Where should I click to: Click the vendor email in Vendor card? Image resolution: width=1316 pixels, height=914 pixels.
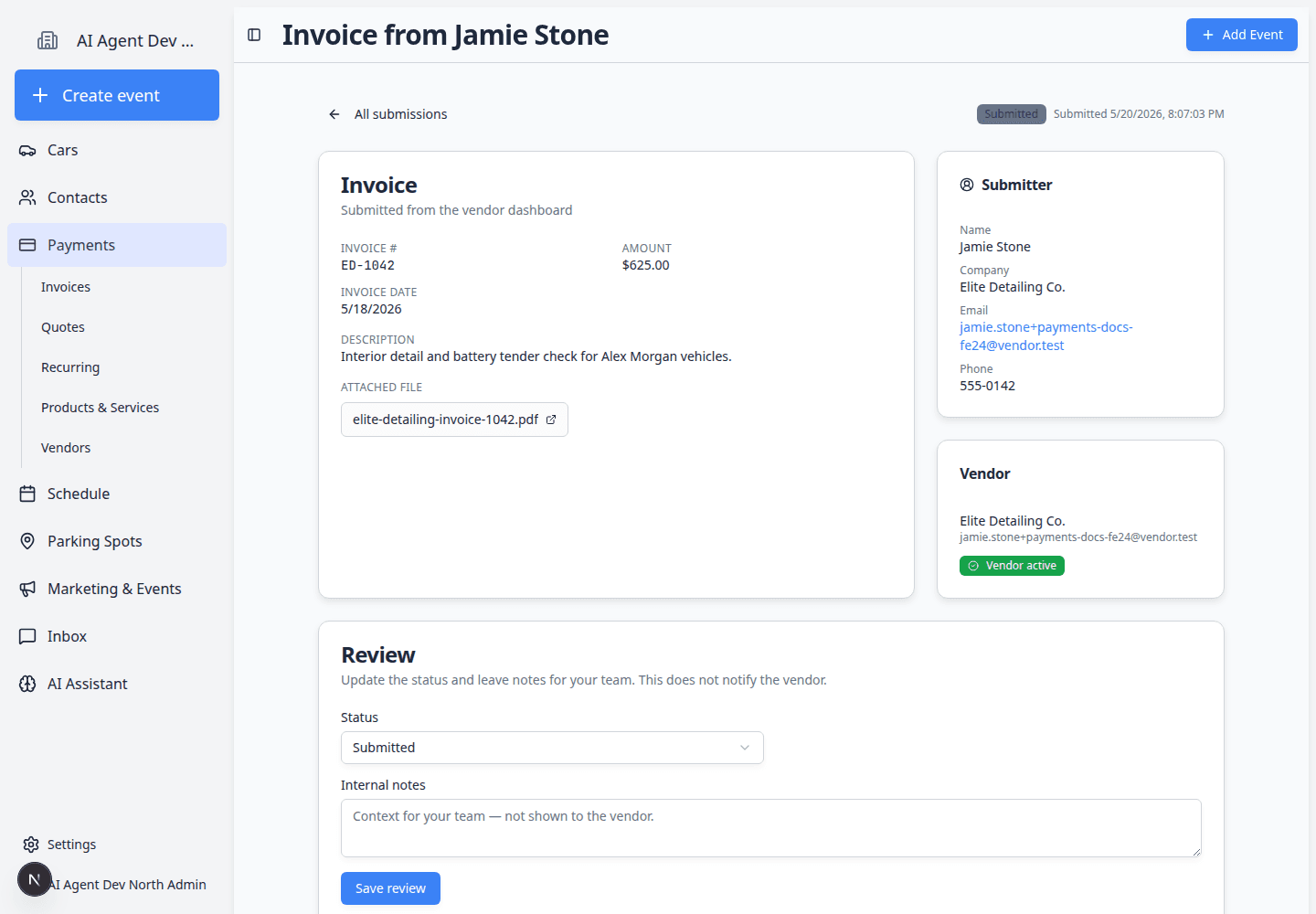pyautogui.click(x=1078, y=537)
